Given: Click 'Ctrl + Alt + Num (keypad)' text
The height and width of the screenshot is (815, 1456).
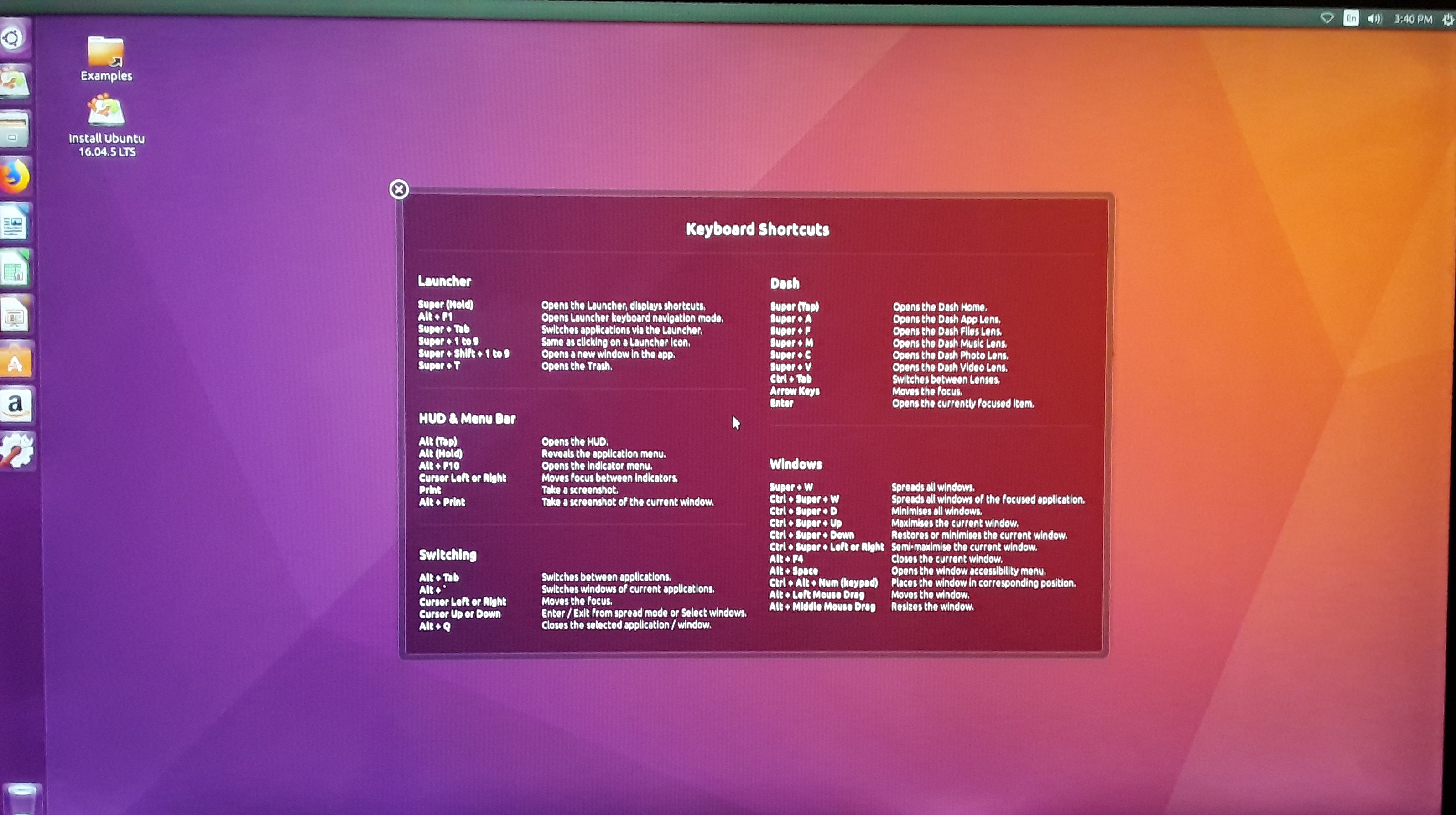Looking at the screenshot, I should pos(823,583).
